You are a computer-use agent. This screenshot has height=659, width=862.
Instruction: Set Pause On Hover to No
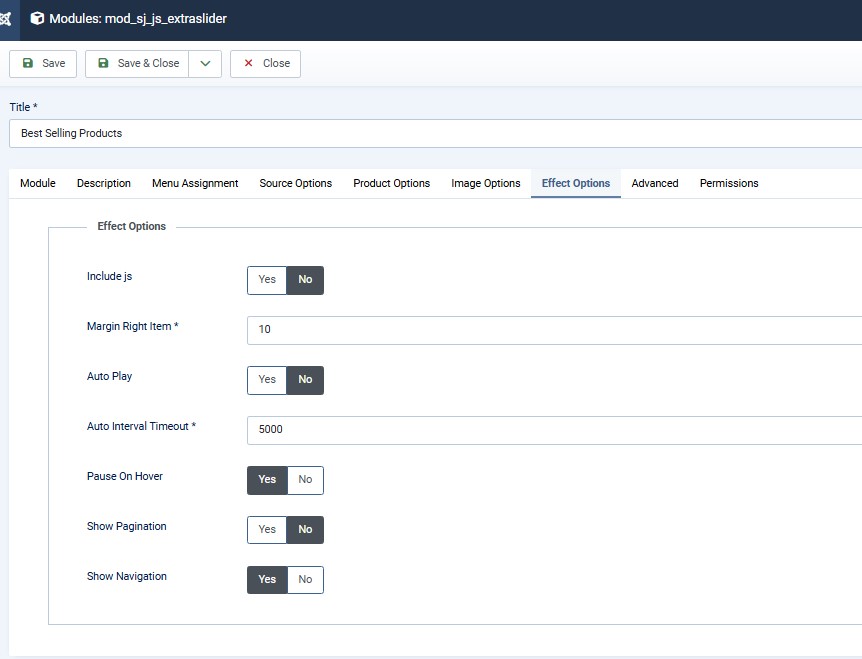click(x=305, y=480)
